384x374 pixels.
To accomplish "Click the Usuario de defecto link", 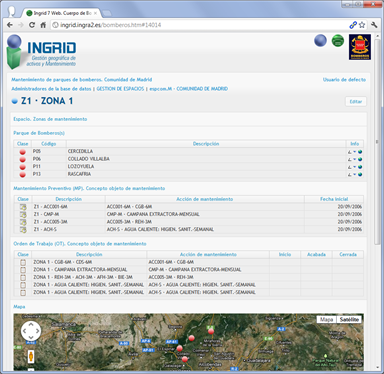I will point(344,80).
